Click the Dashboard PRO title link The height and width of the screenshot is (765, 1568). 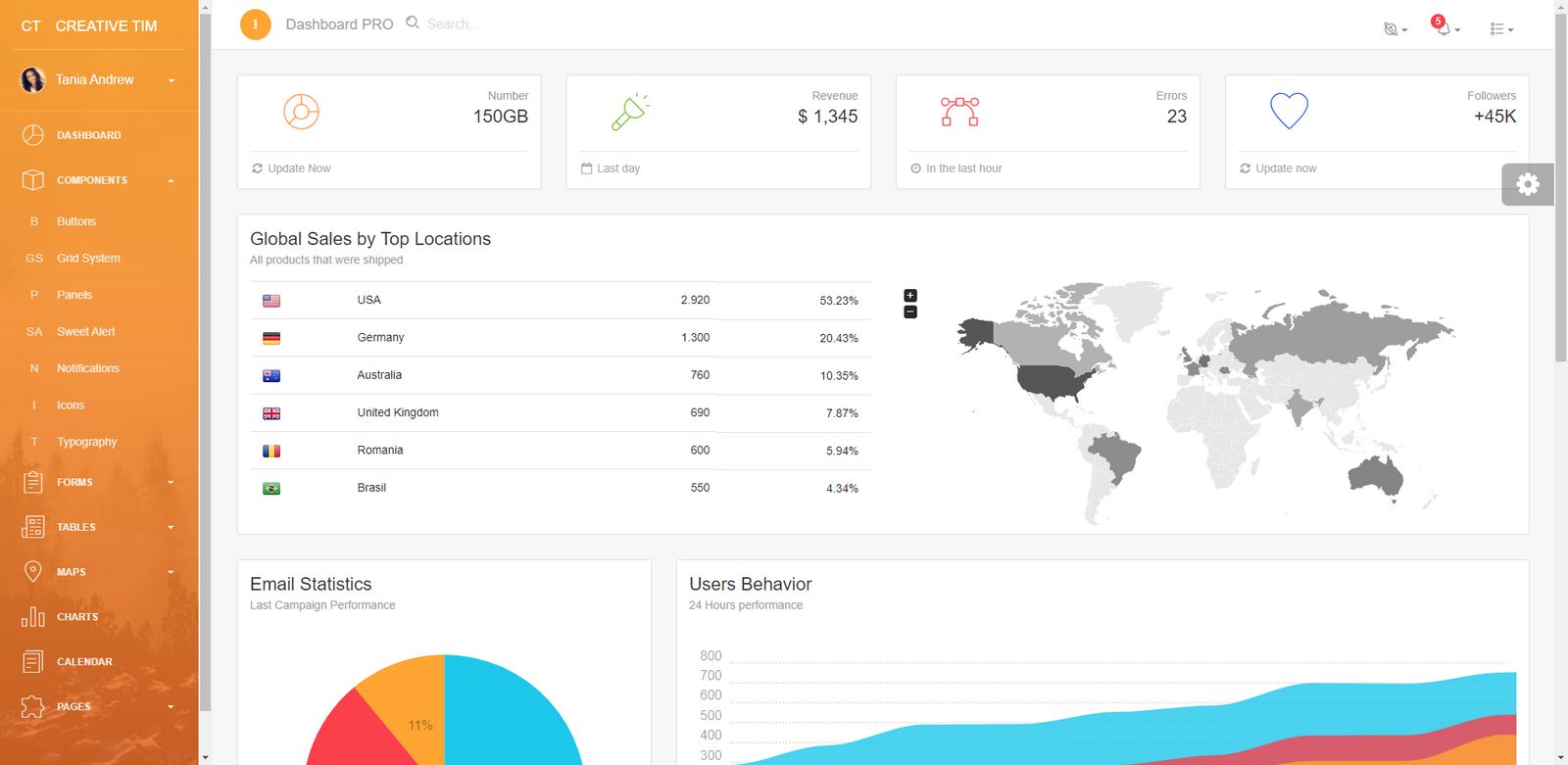(x=339, y=24)
